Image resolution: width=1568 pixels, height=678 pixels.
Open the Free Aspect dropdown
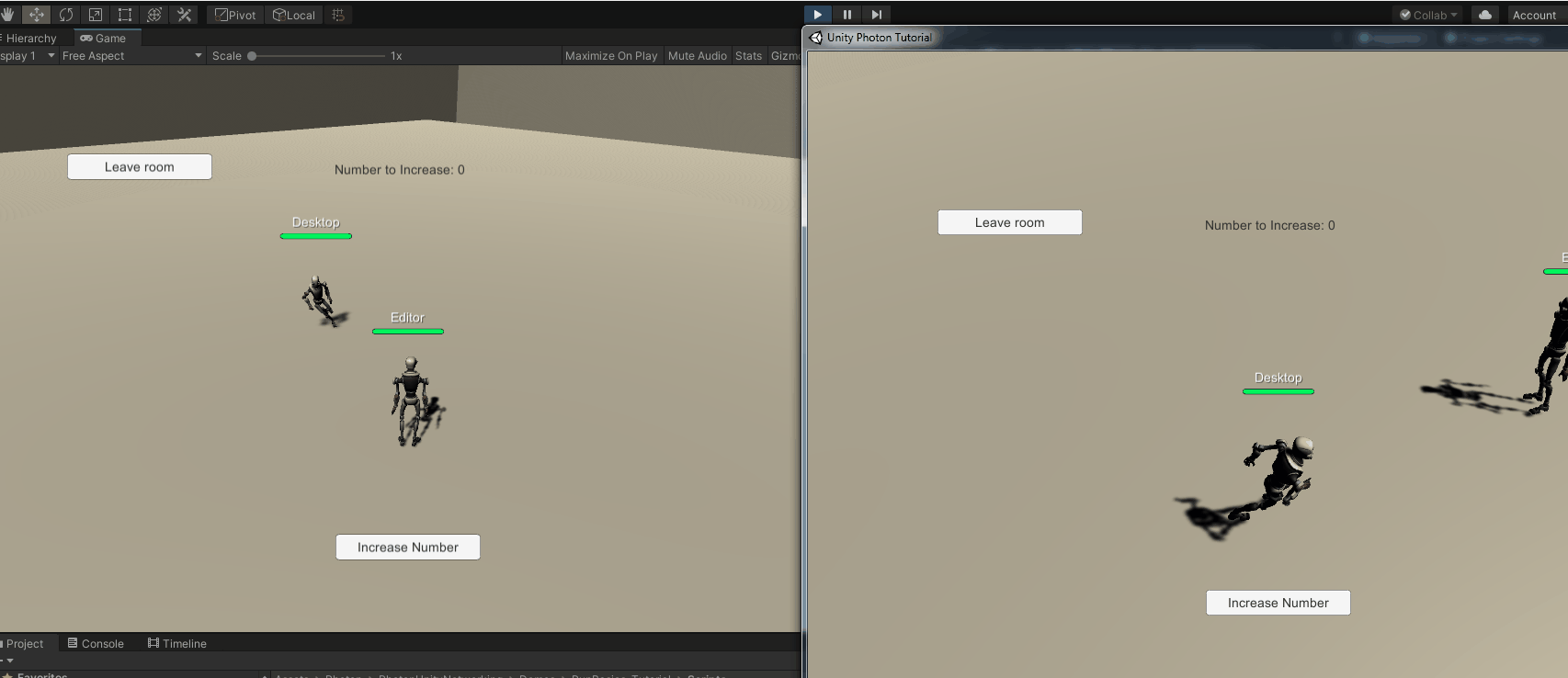[x=131, y=56]
